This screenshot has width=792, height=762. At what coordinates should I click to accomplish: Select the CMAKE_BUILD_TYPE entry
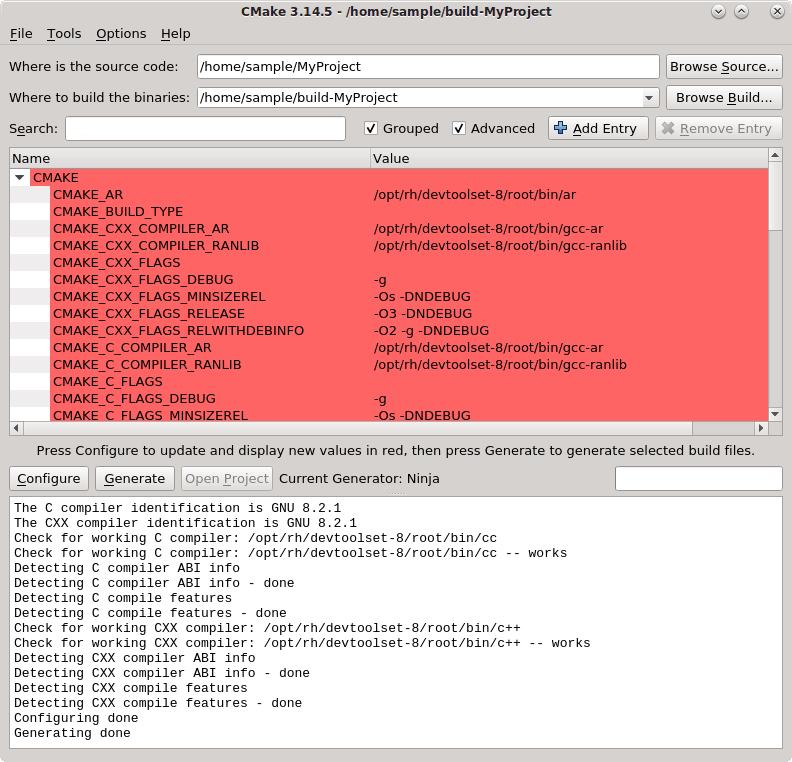coord(118,212)
